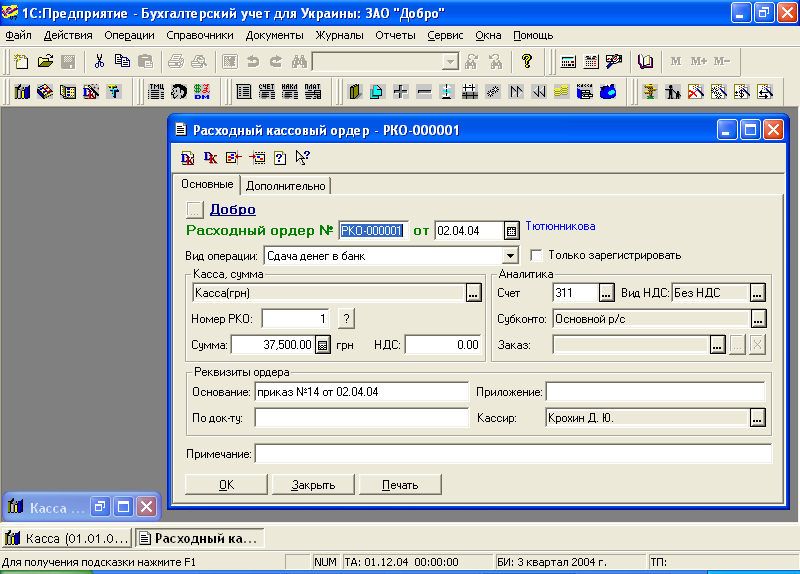
Task: Toggle the Только зарегистрировать checkbox
Action: [x=536, y=255]
